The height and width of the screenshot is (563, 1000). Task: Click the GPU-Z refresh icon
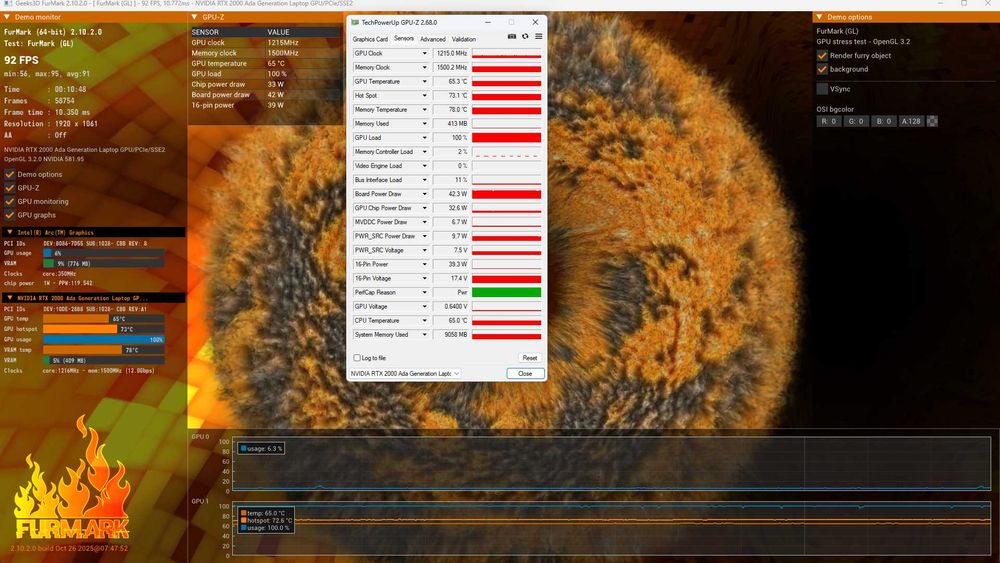click(x=525, y=36)
